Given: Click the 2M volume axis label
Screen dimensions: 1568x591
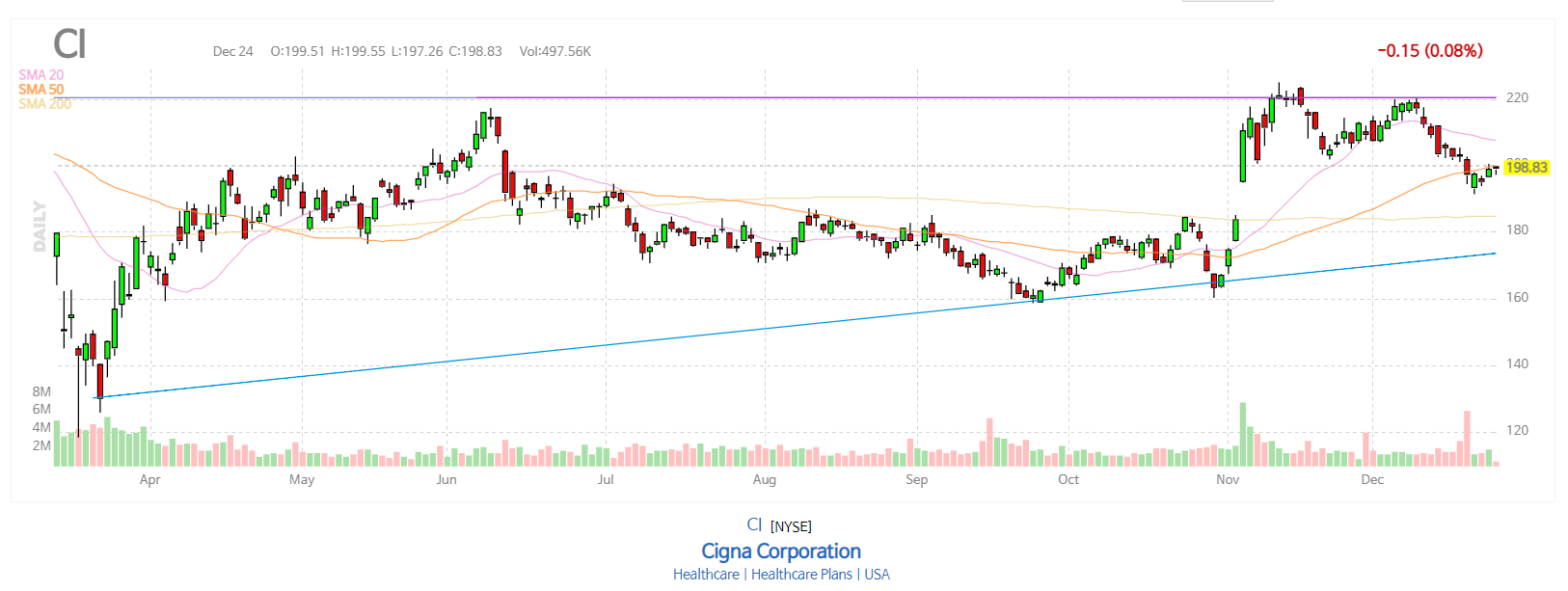Looking at the screenshot, I should (x=41, y=445).
